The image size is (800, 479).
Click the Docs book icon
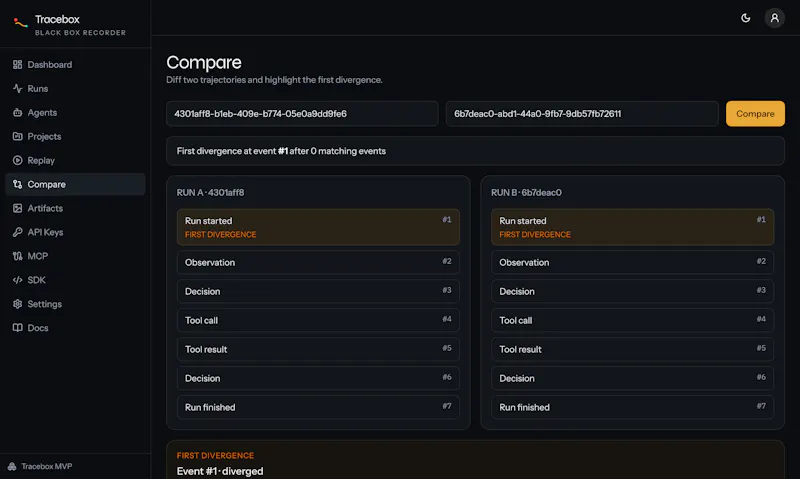point(17,328)
